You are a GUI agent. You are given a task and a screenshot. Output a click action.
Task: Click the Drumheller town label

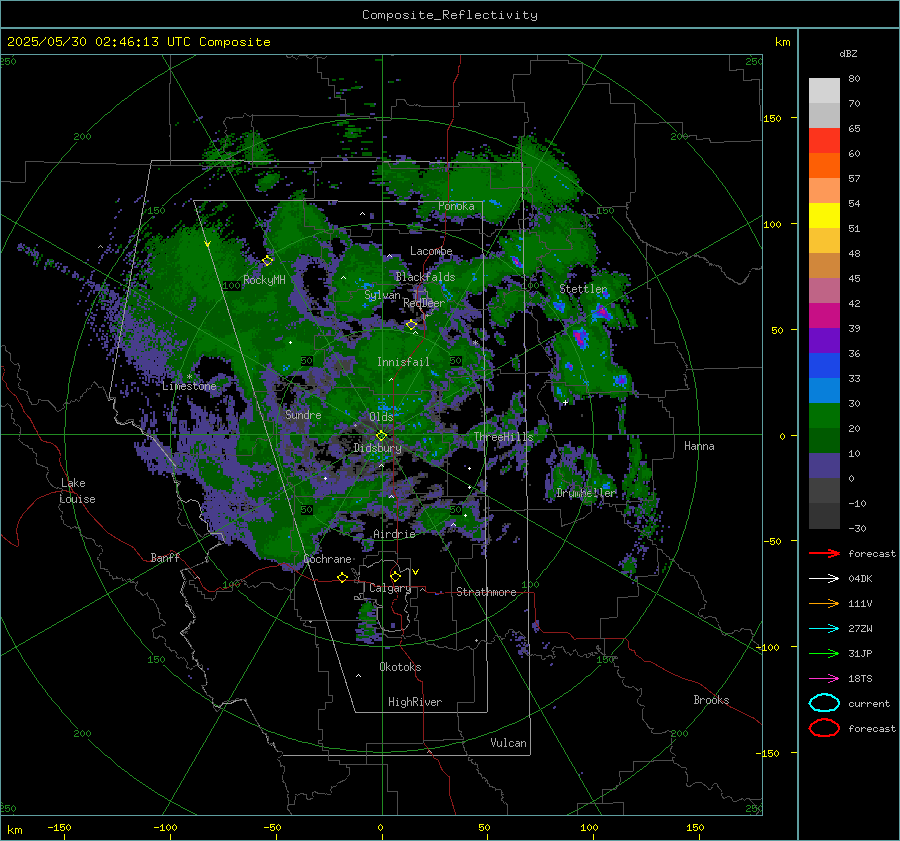pyautogui.click(x=586, y=493)
